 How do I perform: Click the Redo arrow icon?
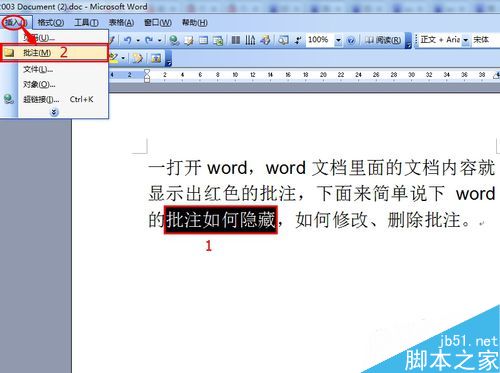[x=149, y=40]
